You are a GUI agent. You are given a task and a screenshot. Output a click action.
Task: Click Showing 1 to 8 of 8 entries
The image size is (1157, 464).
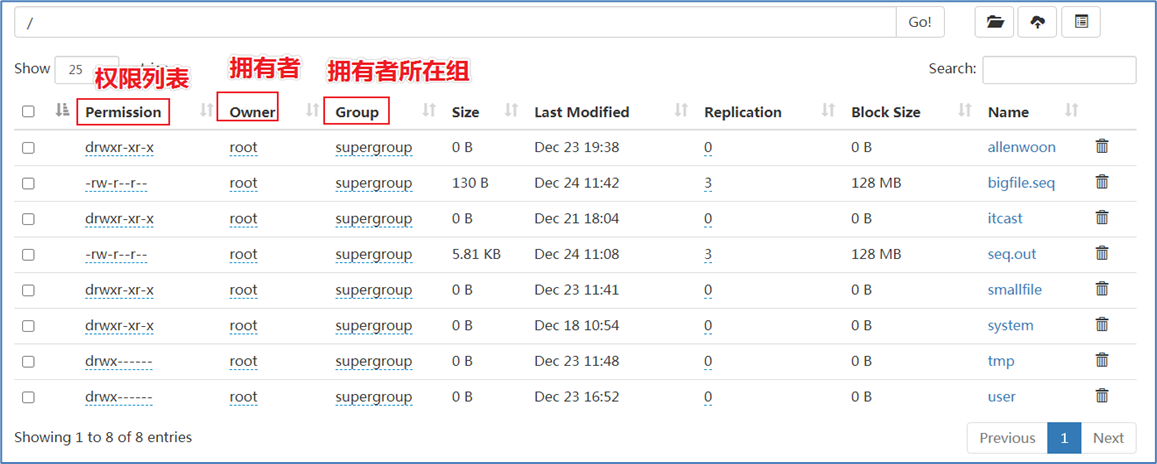(x=103, y=437)
